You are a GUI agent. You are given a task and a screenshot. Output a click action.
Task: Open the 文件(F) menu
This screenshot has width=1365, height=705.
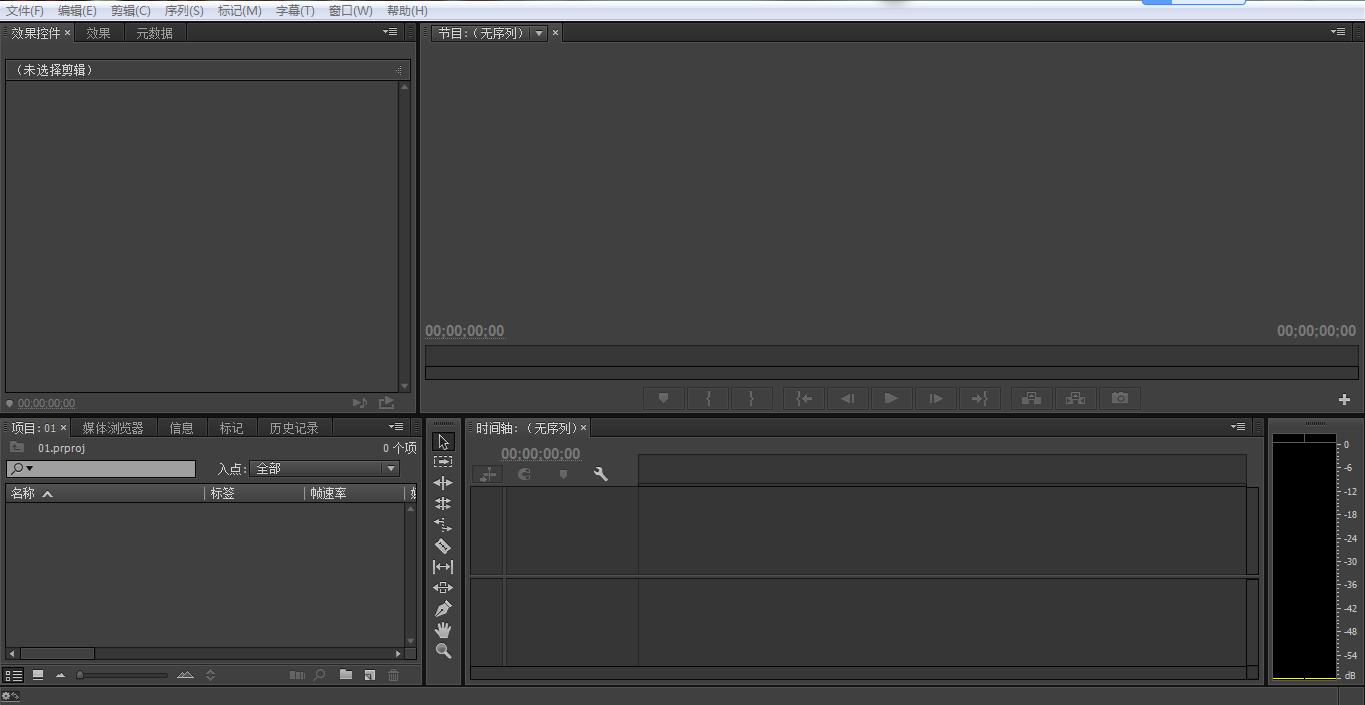[x=25, y=10]
